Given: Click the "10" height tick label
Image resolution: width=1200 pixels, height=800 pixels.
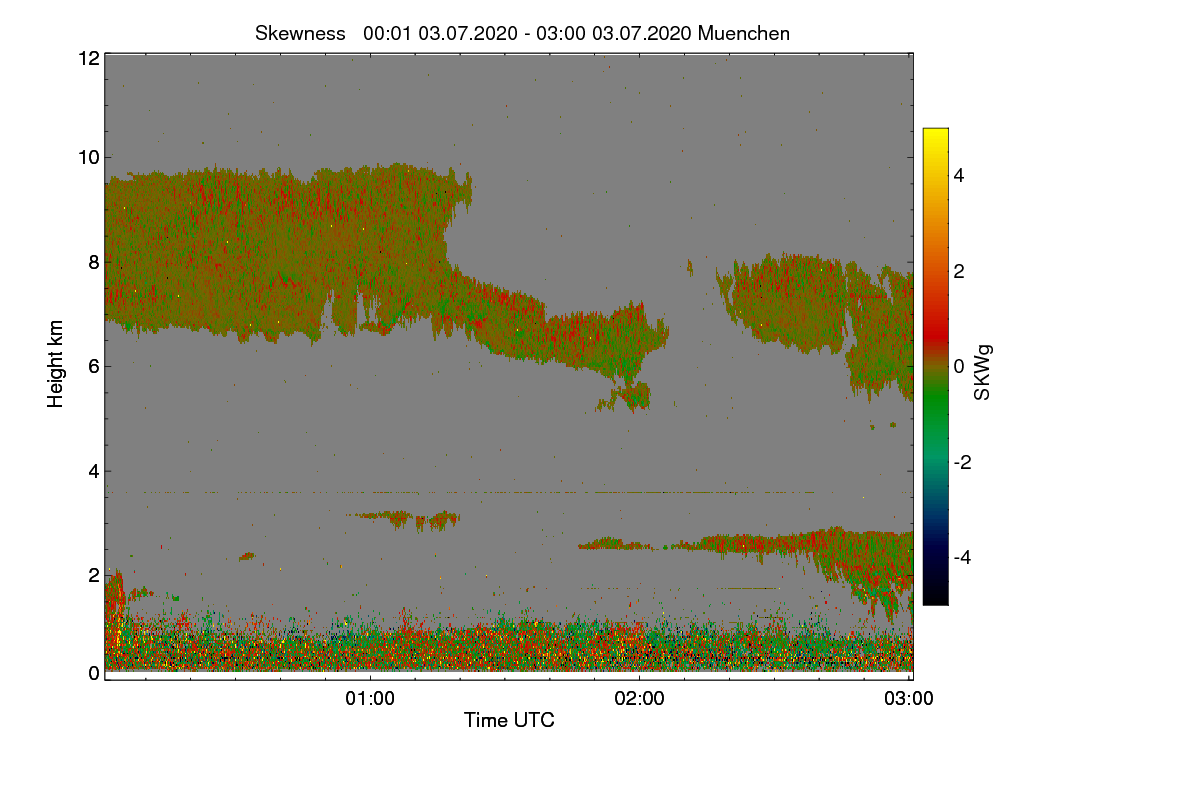Looking at the screenshot, I should click(88, 157).
